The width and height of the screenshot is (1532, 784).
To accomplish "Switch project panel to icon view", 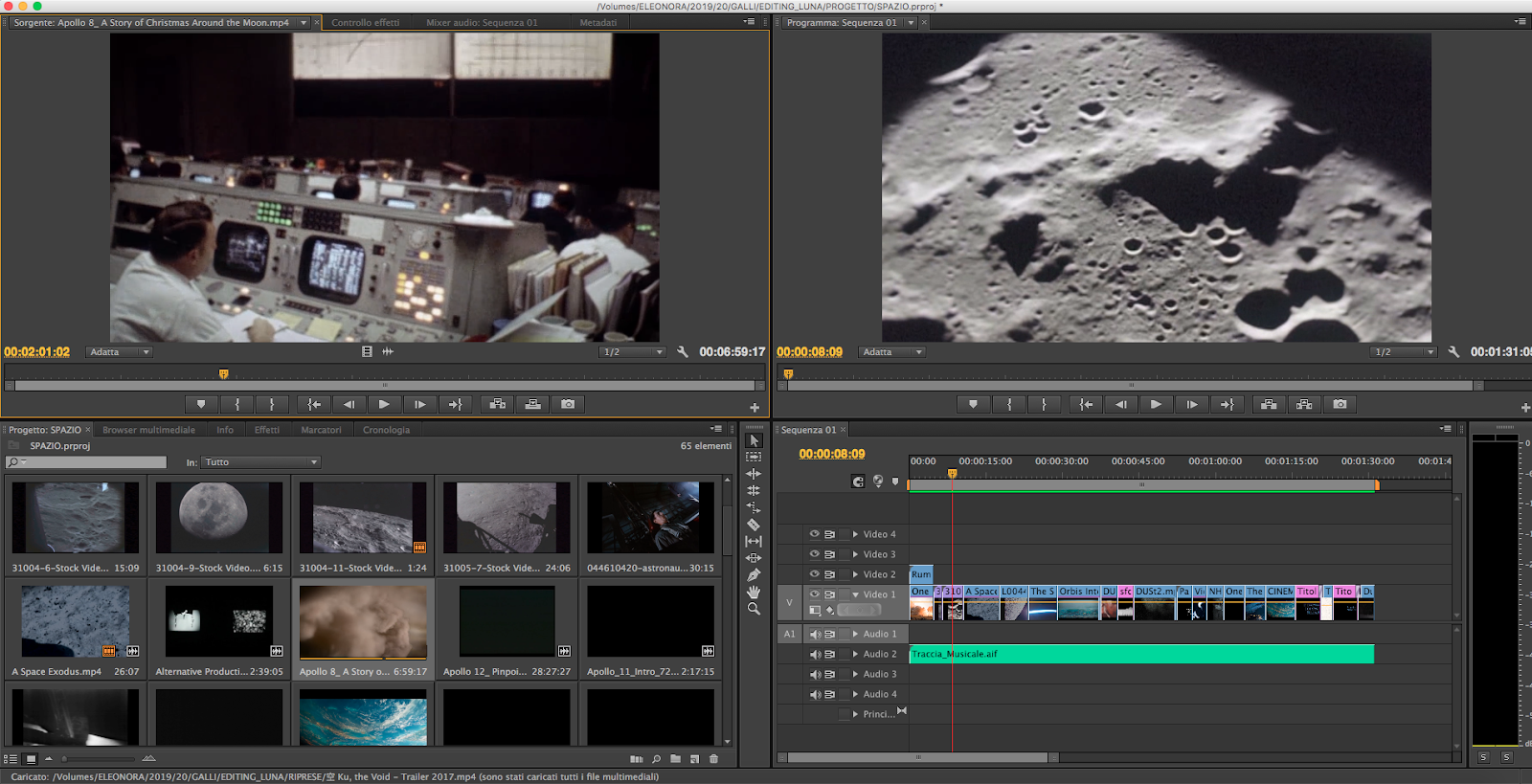I will (x=31, y=759).
